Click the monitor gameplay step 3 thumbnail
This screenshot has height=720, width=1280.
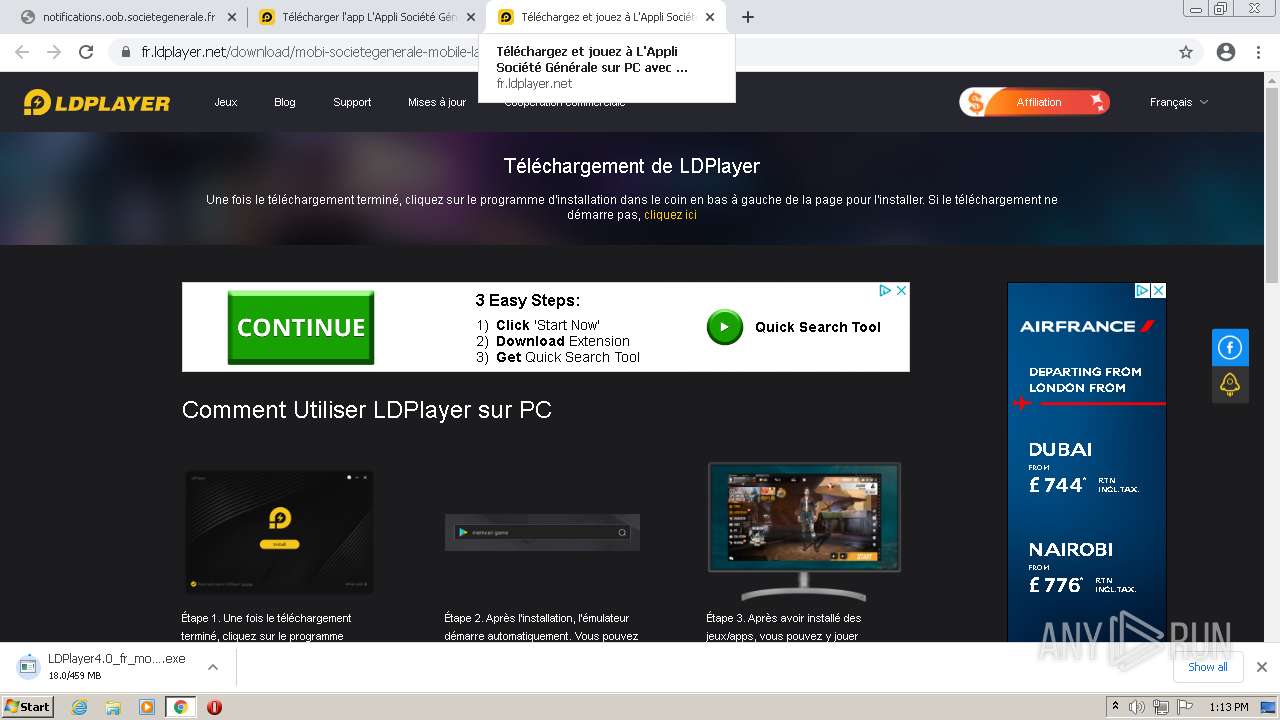pos(804,531)
